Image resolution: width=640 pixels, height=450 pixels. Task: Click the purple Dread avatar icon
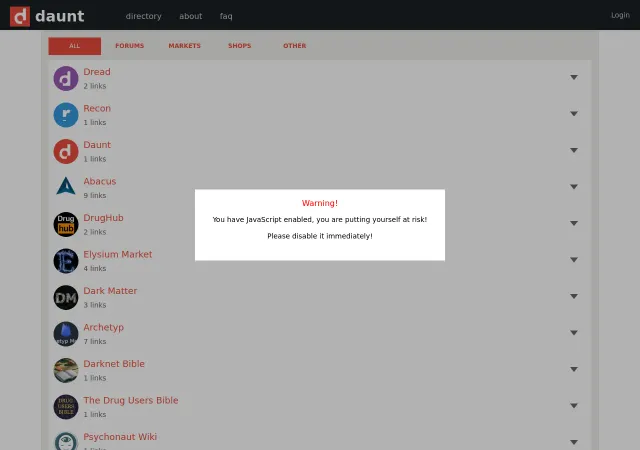(66, 78)
